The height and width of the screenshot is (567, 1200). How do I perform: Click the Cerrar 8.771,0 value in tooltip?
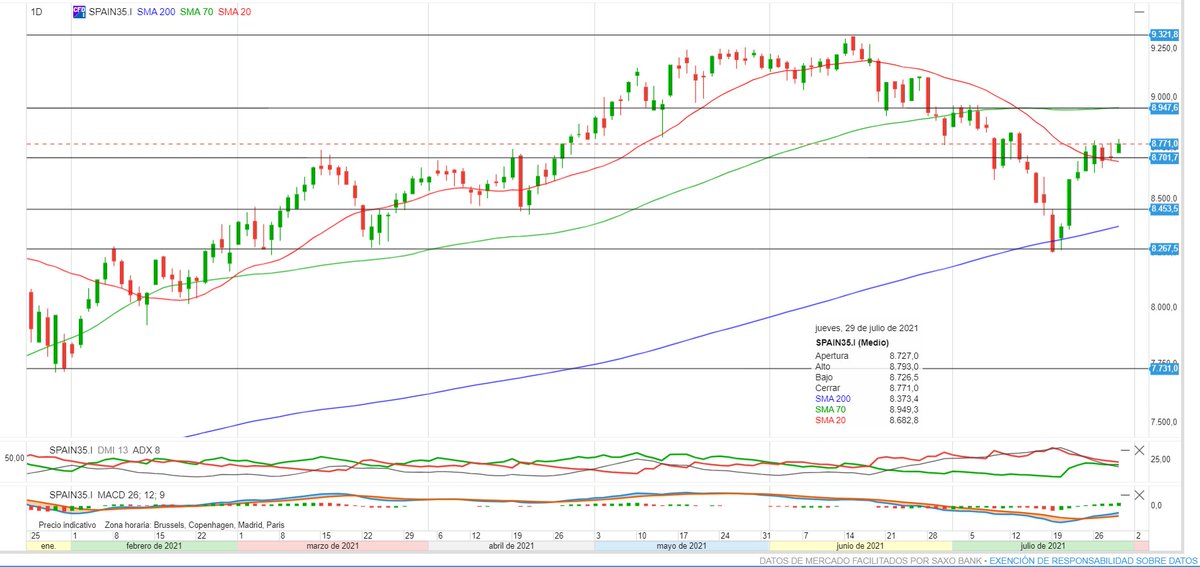click(x=903, y=387)
